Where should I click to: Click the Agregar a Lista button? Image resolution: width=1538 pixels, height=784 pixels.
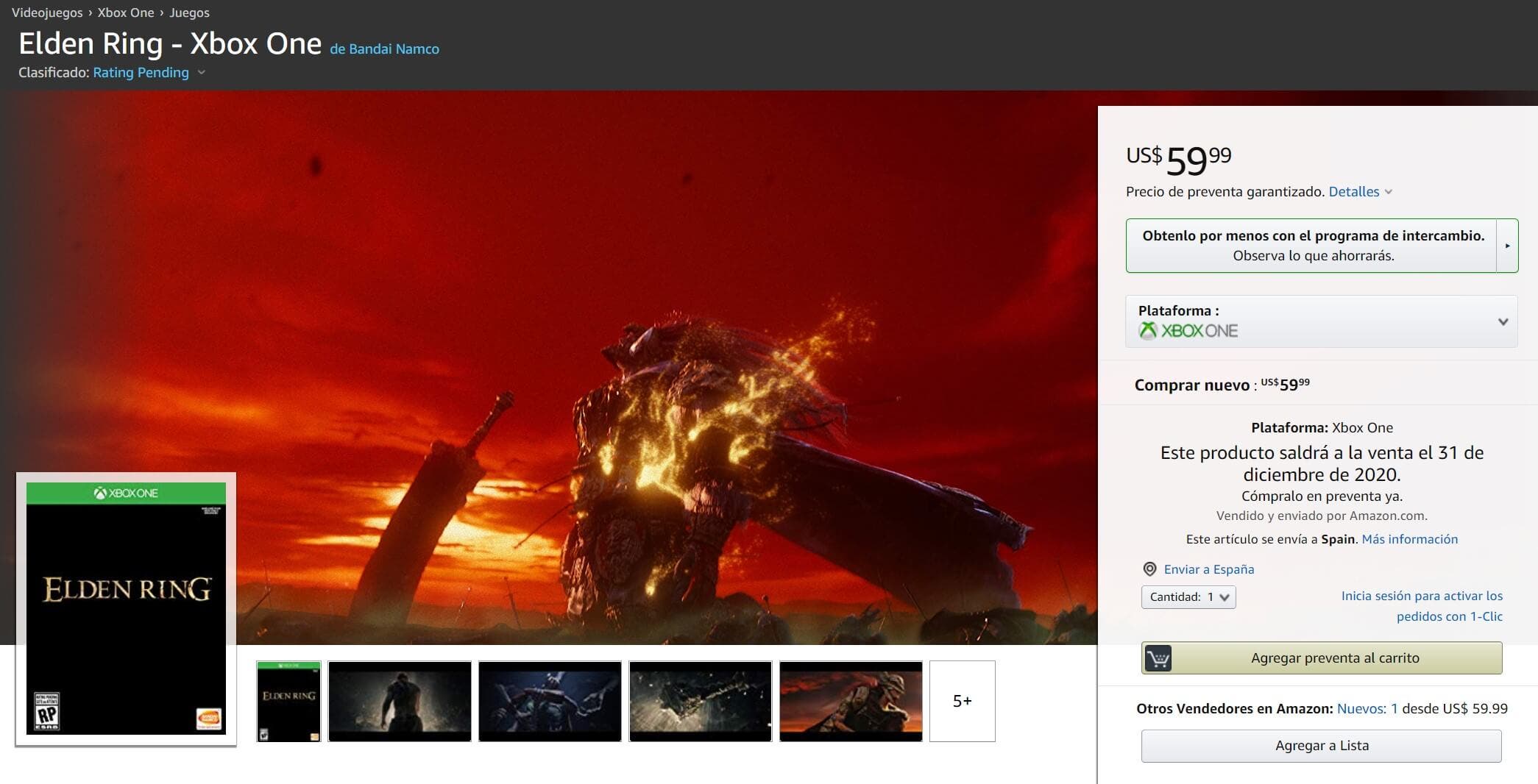pos(1322,746)
